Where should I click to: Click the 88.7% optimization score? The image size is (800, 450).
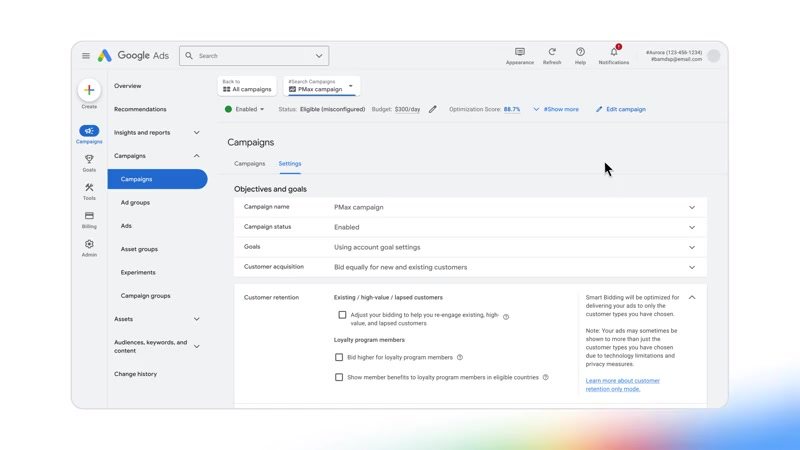(x=512, y=109)
